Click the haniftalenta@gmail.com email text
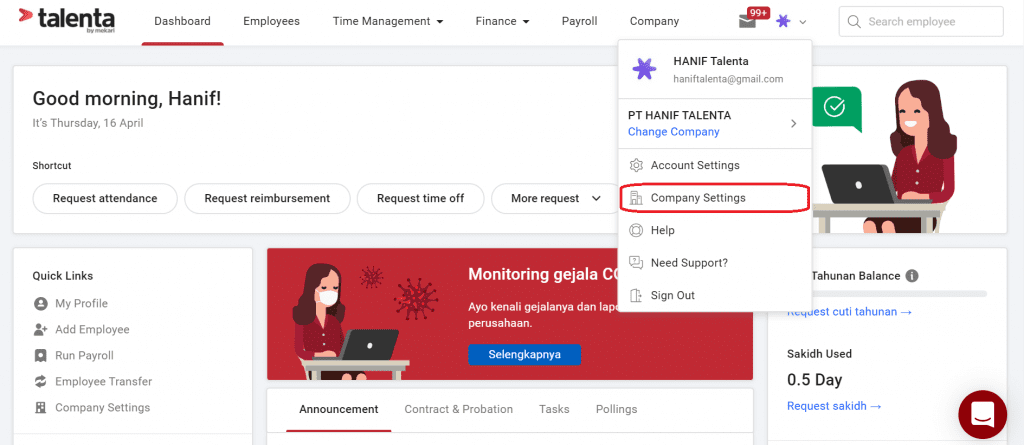1024x445 pixels. tap(728, 79)
